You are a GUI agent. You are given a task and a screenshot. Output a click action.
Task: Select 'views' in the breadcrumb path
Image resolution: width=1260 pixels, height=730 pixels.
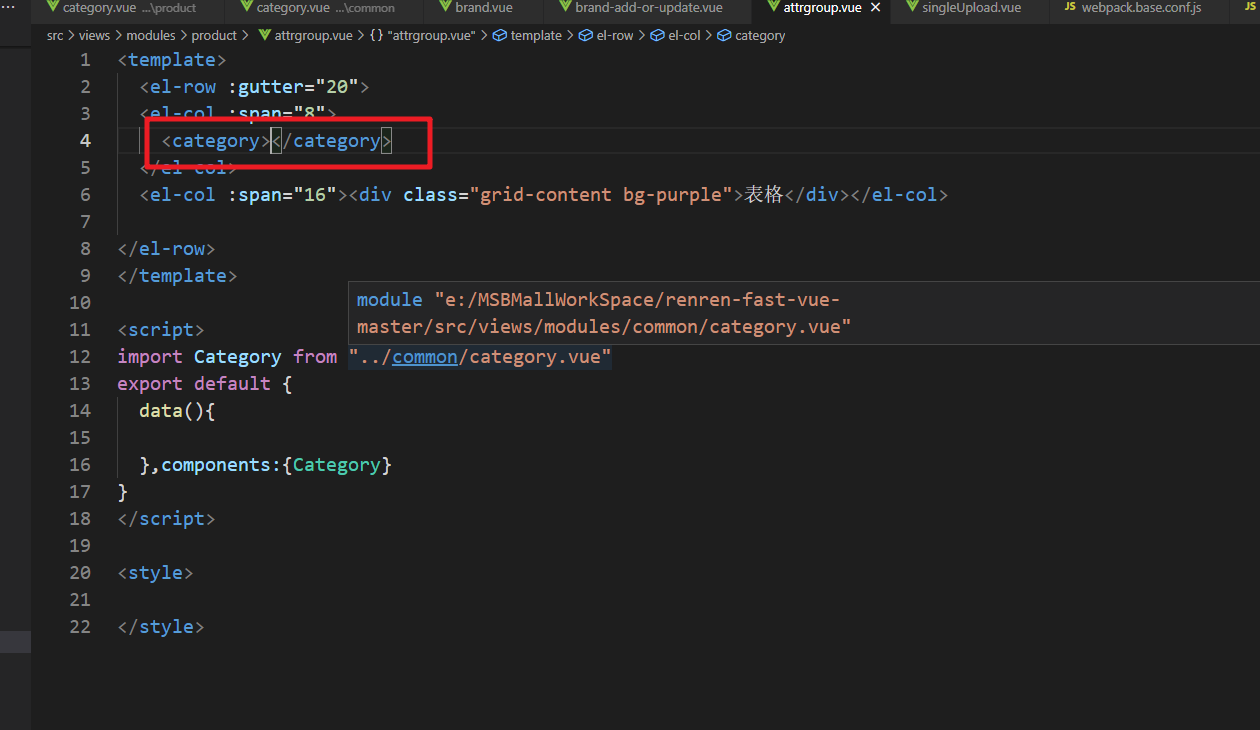[x=95, y=35]
